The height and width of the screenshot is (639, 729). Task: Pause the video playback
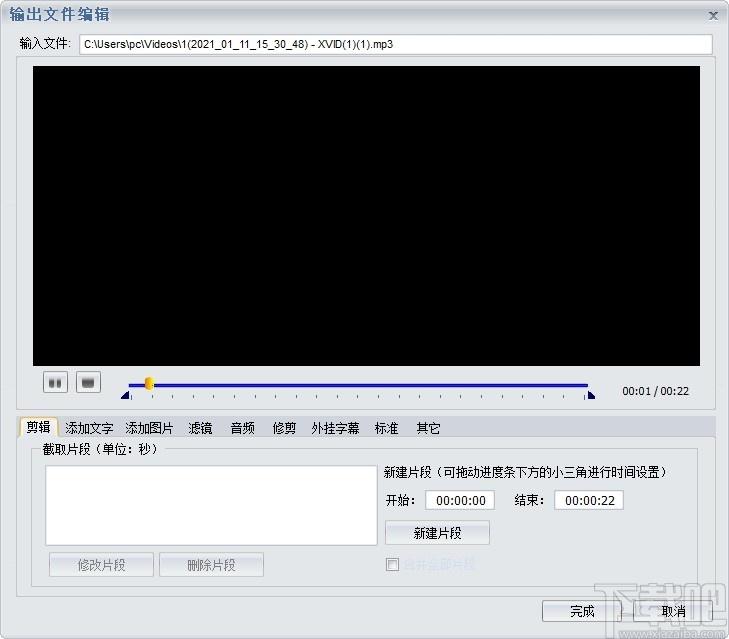point(55,382)
